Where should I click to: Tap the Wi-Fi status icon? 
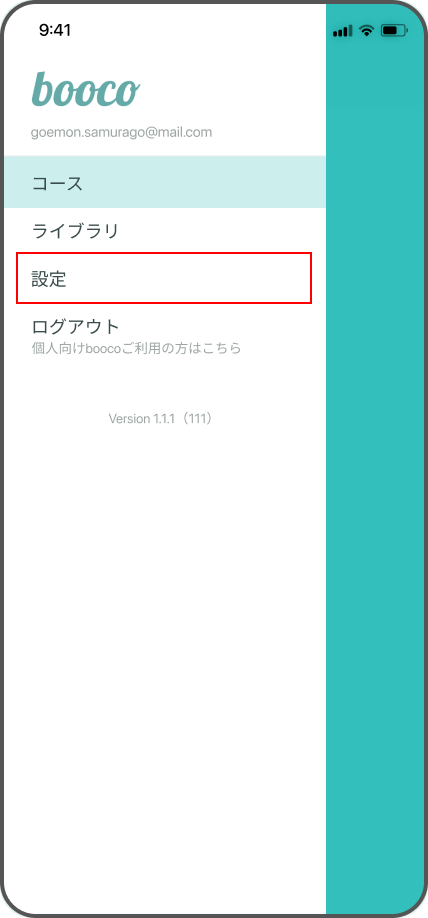click(x=367, y=30)
